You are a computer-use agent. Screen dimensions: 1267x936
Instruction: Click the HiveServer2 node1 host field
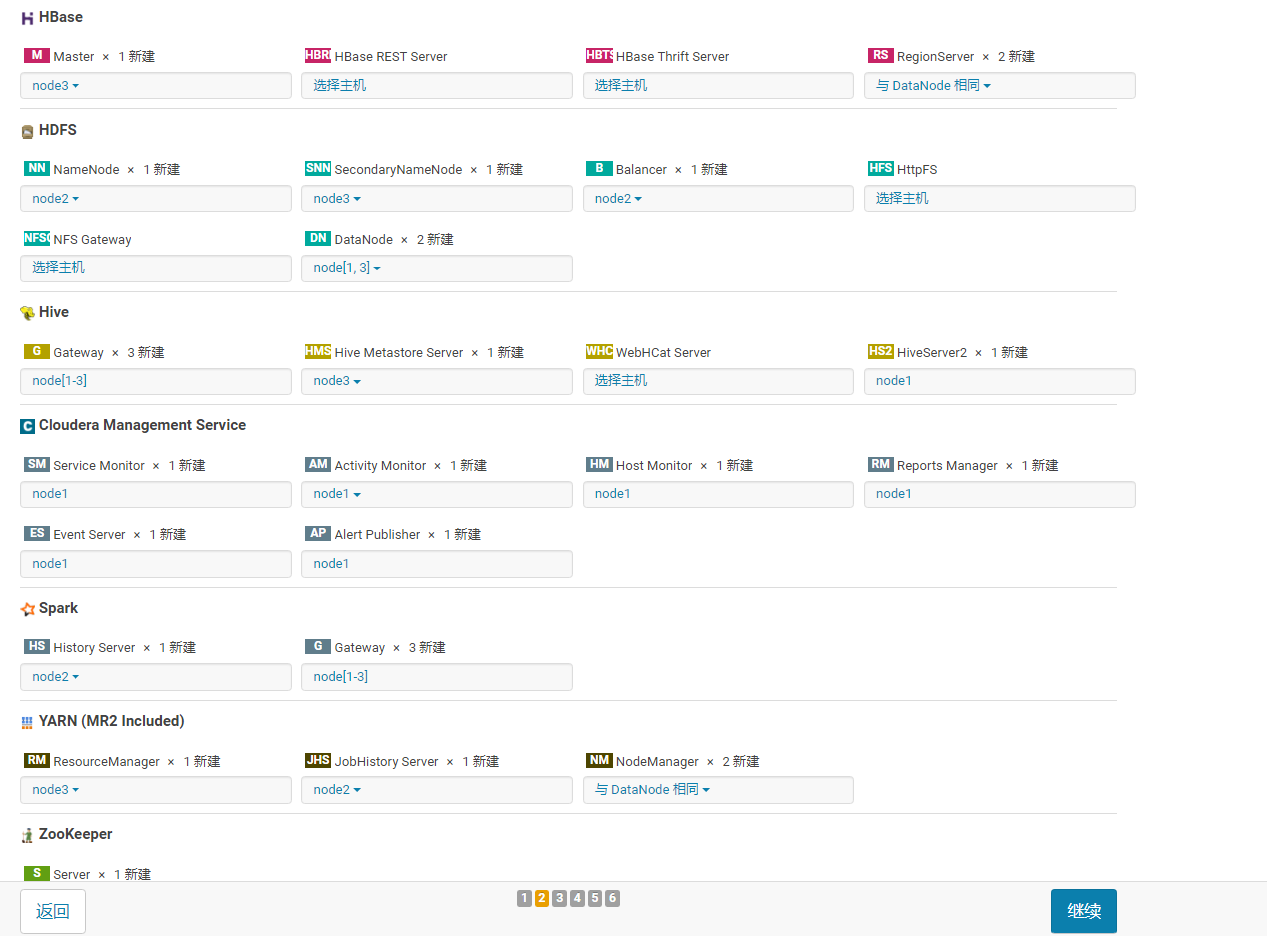(1000, 381)
